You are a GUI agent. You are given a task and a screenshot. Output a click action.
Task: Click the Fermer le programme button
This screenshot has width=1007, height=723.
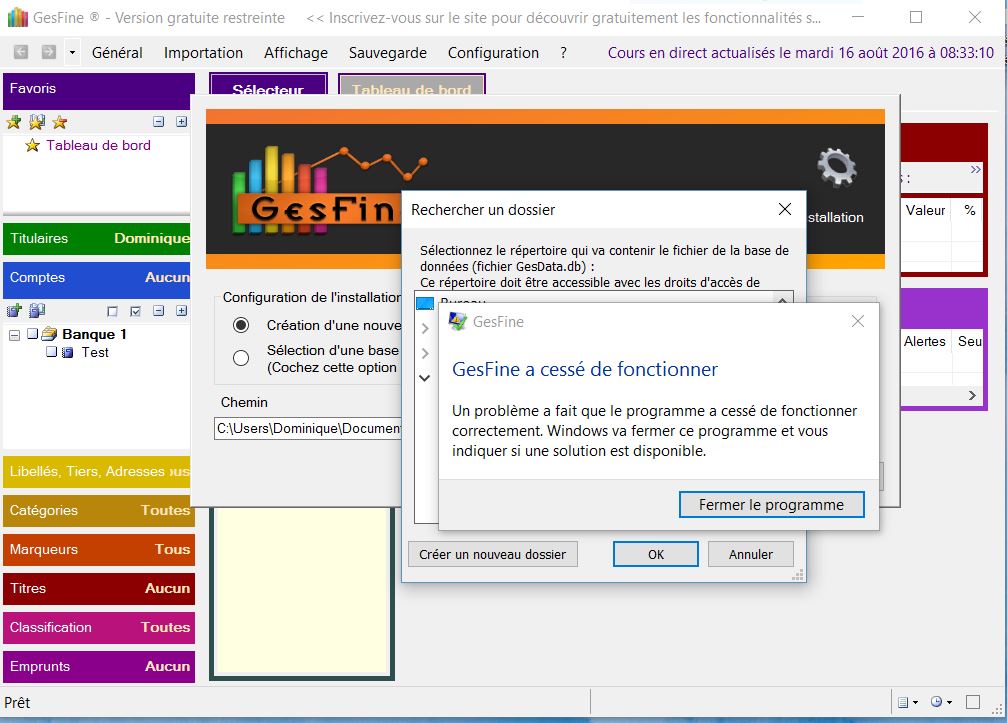(770, 504)
